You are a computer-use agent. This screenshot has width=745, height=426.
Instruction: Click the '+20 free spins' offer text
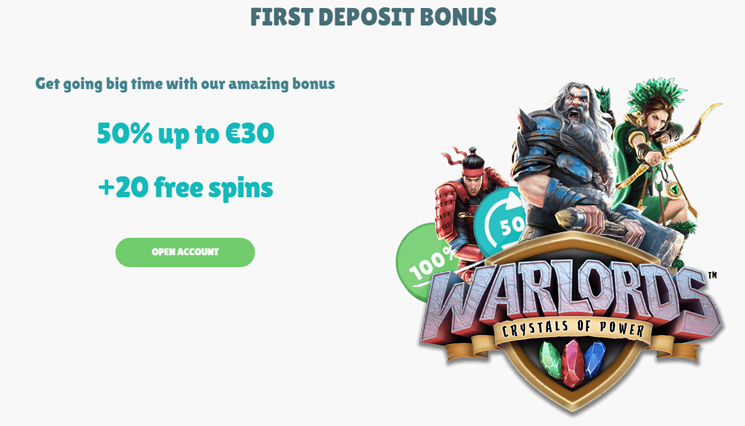pos(185,188)
